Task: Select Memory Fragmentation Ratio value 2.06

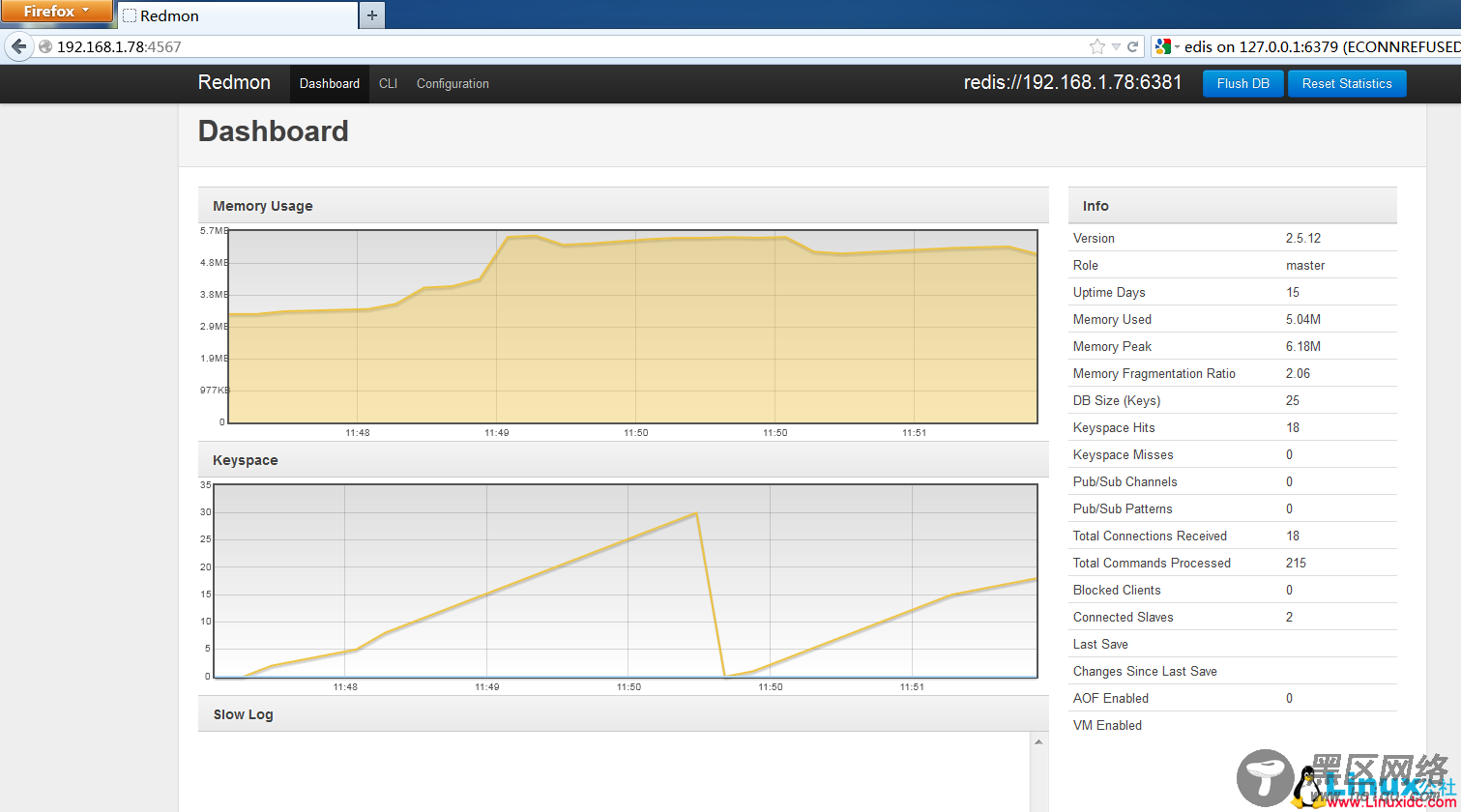Action: click(x=1299, y=373)
